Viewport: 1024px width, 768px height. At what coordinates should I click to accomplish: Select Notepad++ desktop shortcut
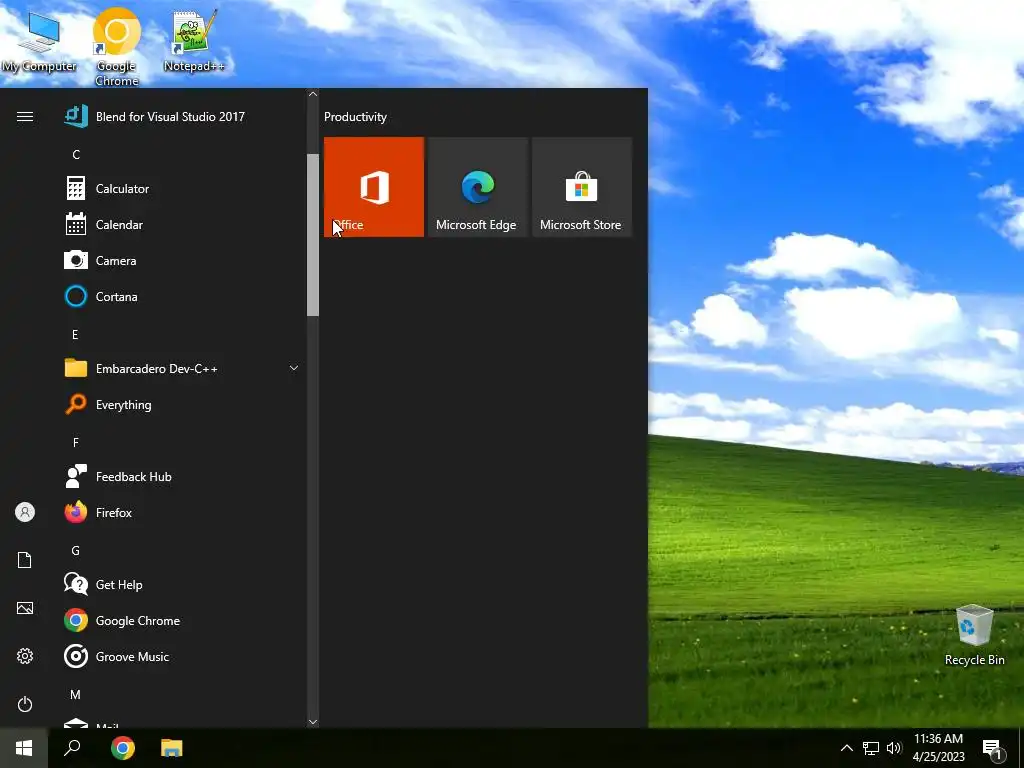click(194, 41)
